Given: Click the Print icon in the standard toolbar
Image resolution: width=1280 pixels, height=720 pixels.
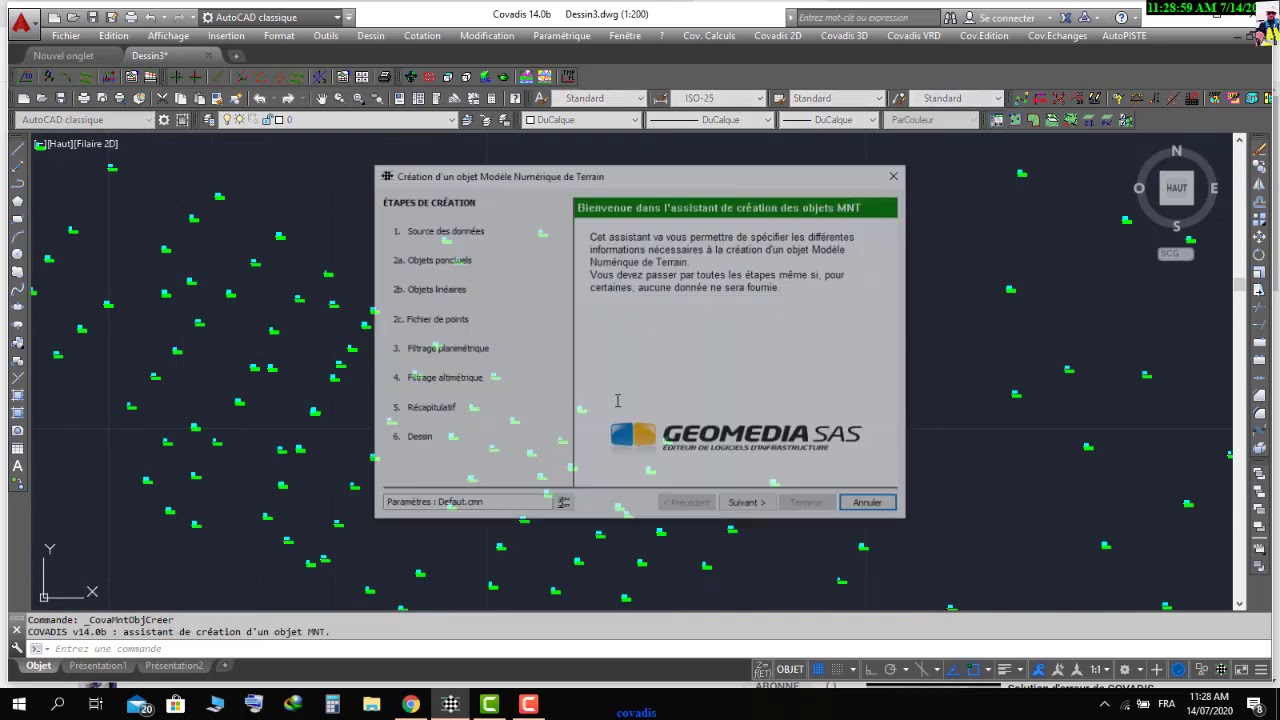Looking at the screenshot, I should click(x=84, y=98).
